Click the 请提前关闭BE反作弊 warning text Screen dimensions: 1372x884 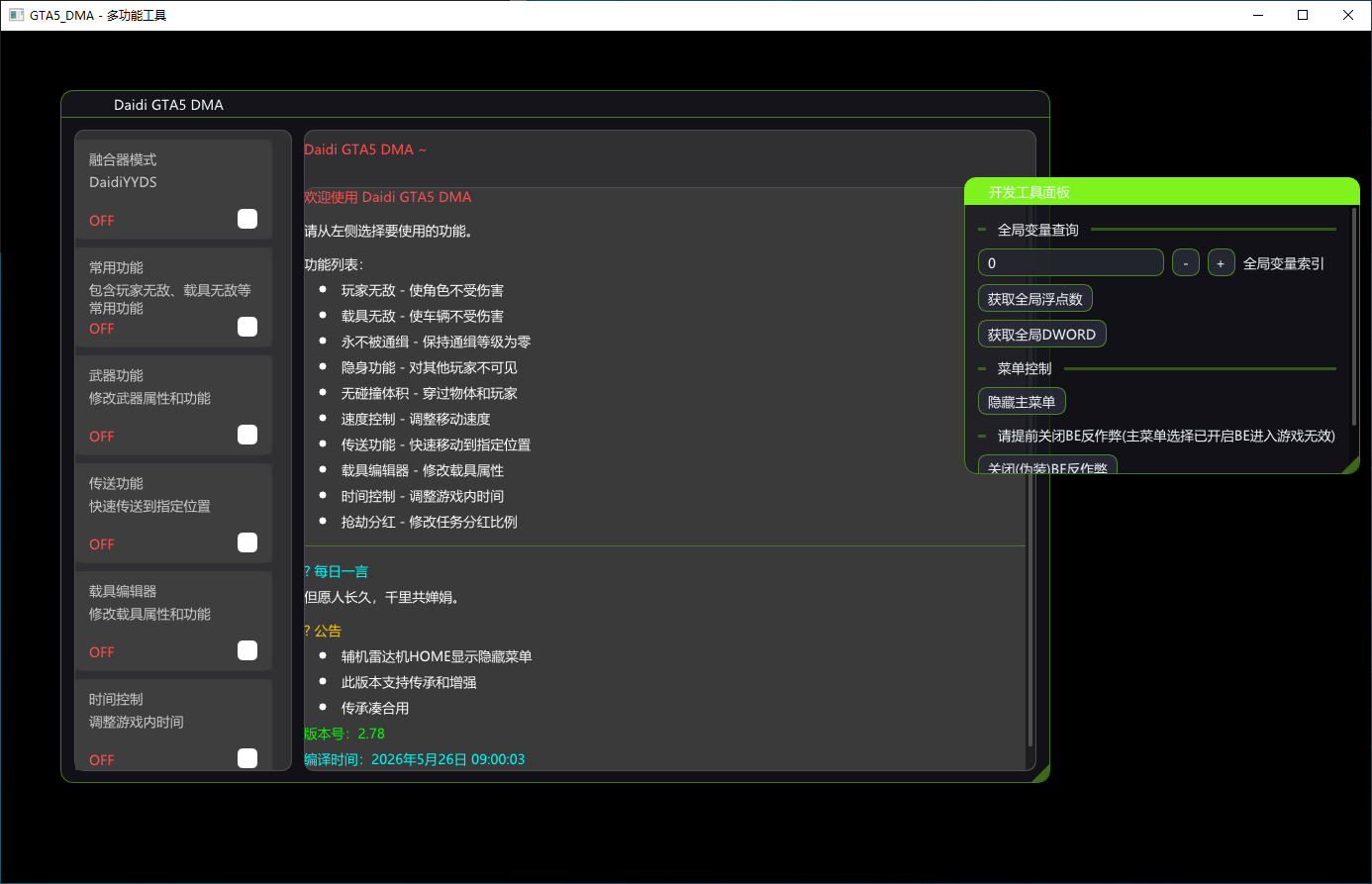click(x=1166, y=436)
